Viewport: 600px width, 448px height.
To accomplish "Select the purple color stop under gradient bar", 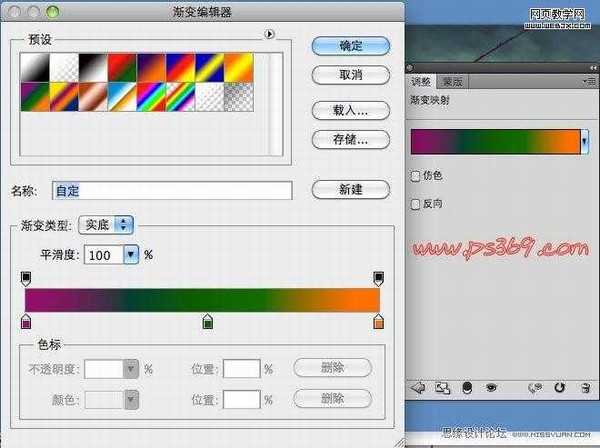I will [x=26, y=321].
